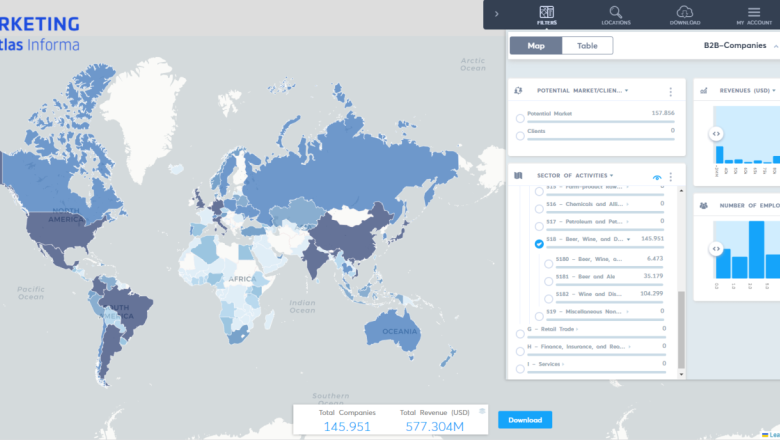This screenshot has height=440, width=780.
Task: Switch to the Map view tab
Action: point(536,46)
